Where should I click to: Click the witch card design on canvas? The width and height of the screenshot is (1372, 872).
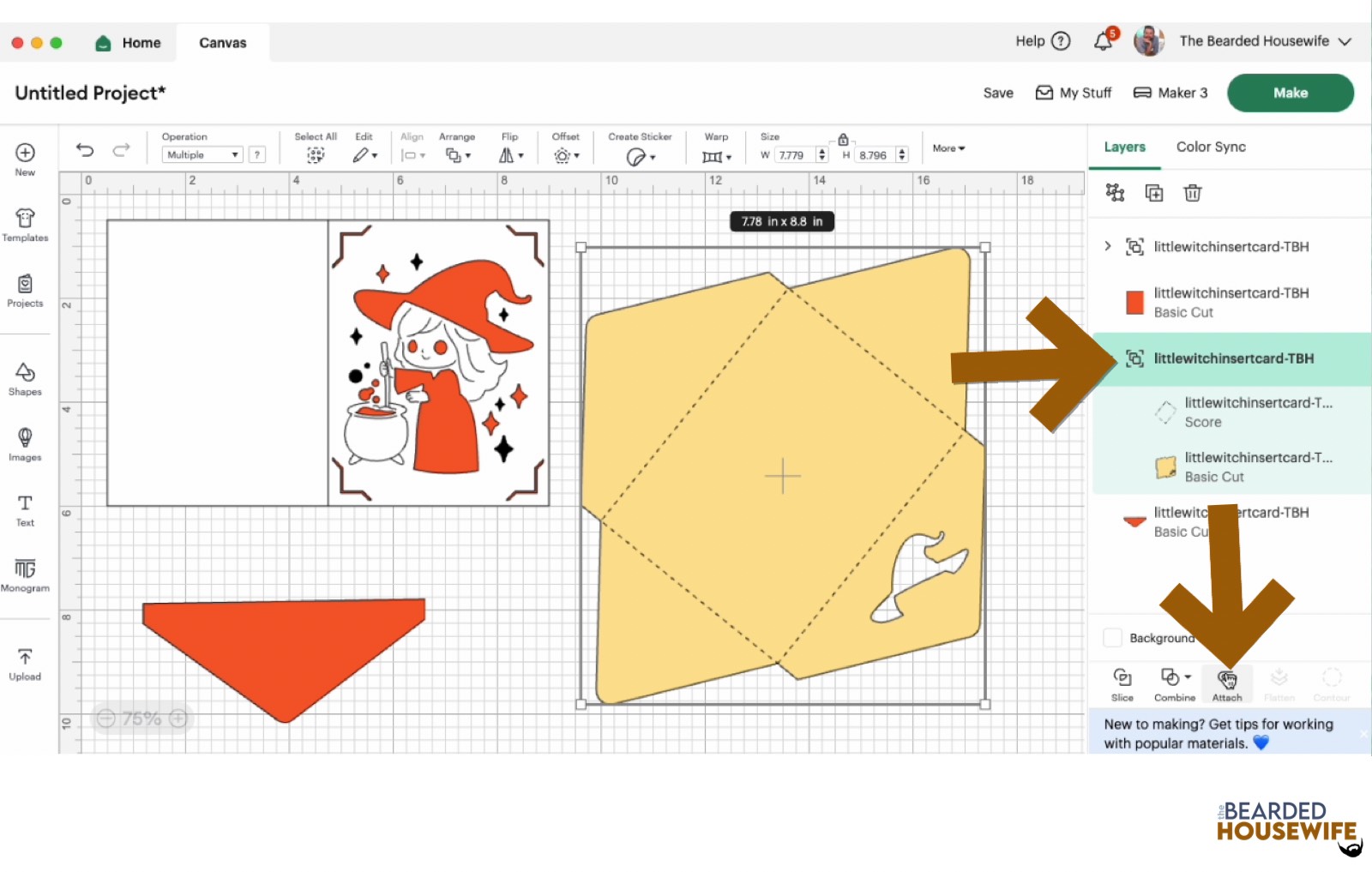[x=438, y=363]
